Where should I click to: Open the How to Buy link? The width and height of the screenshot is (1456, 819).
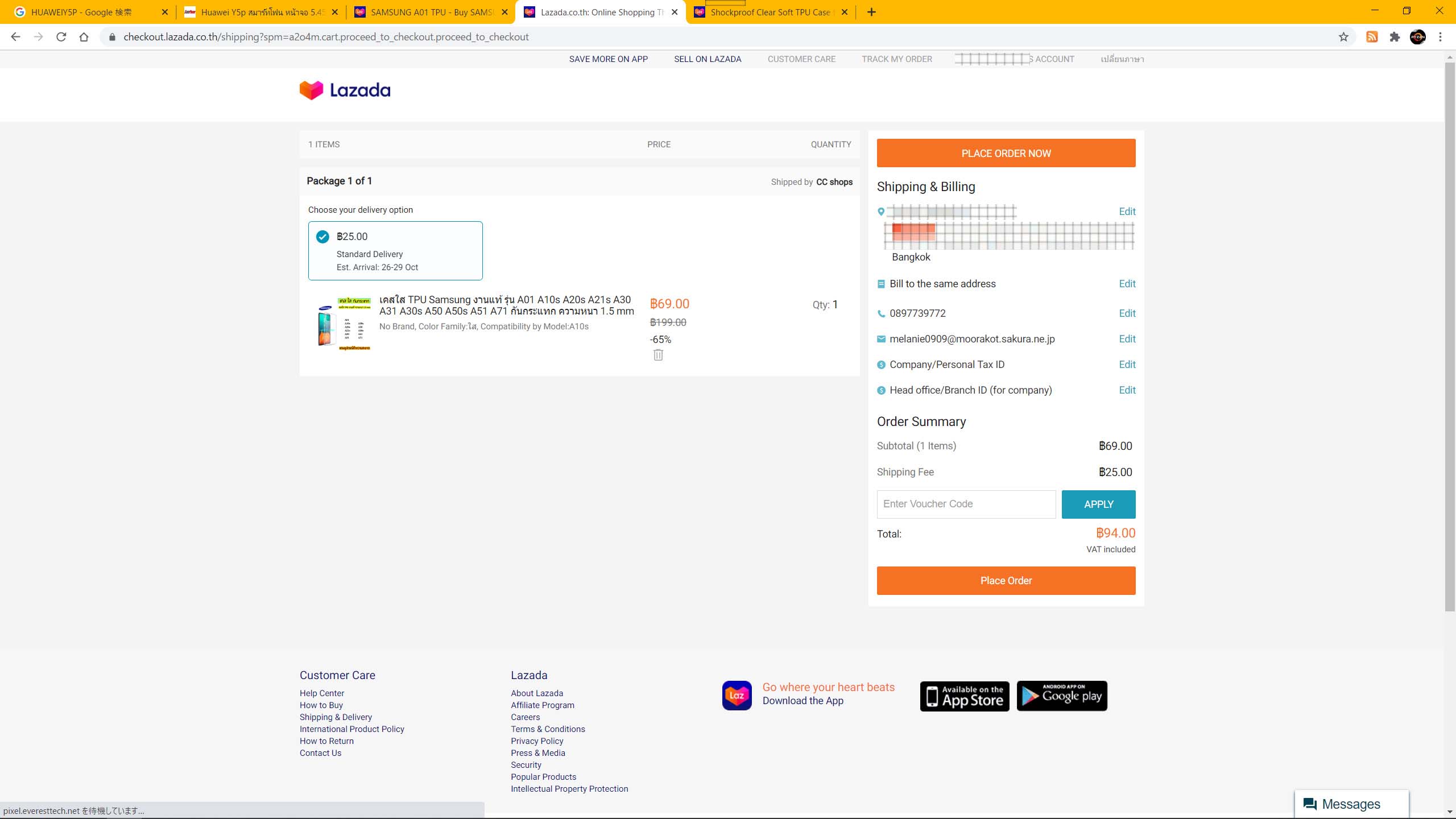pos(321,705)
